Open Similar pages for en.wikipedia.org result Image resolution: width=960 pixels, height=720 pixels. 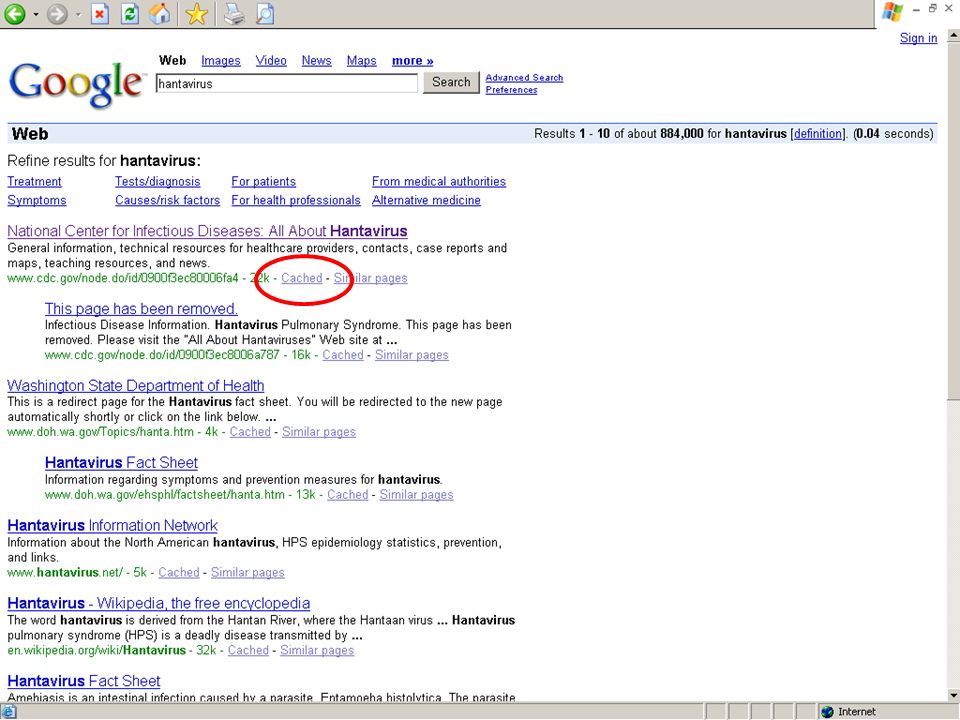coord(317,650)
